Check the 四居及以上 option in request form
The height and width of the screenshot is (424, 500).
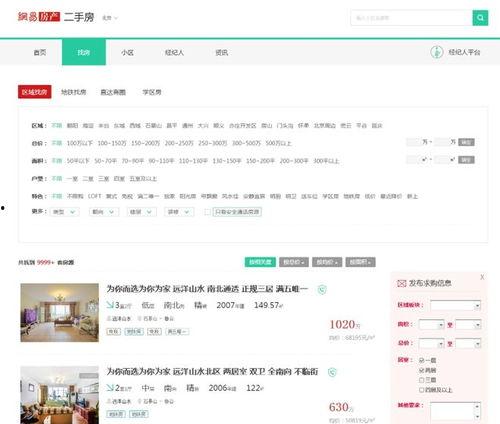tap(421, 390)
